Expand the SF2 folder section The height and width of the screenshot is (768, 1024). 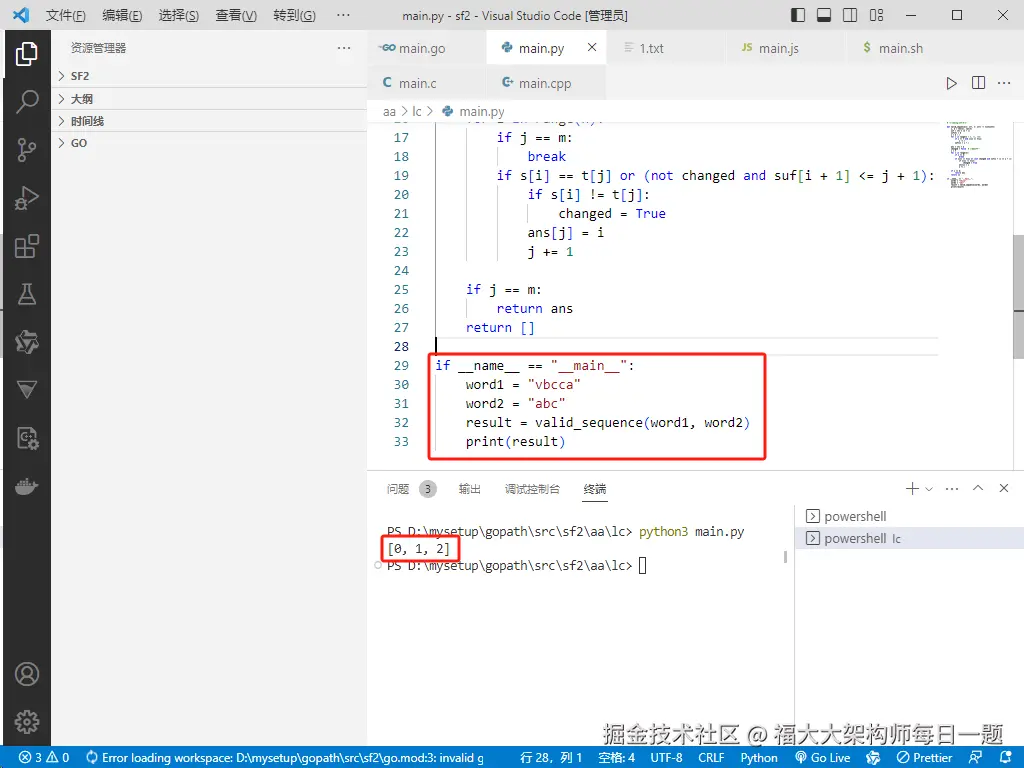coord(209,76)
